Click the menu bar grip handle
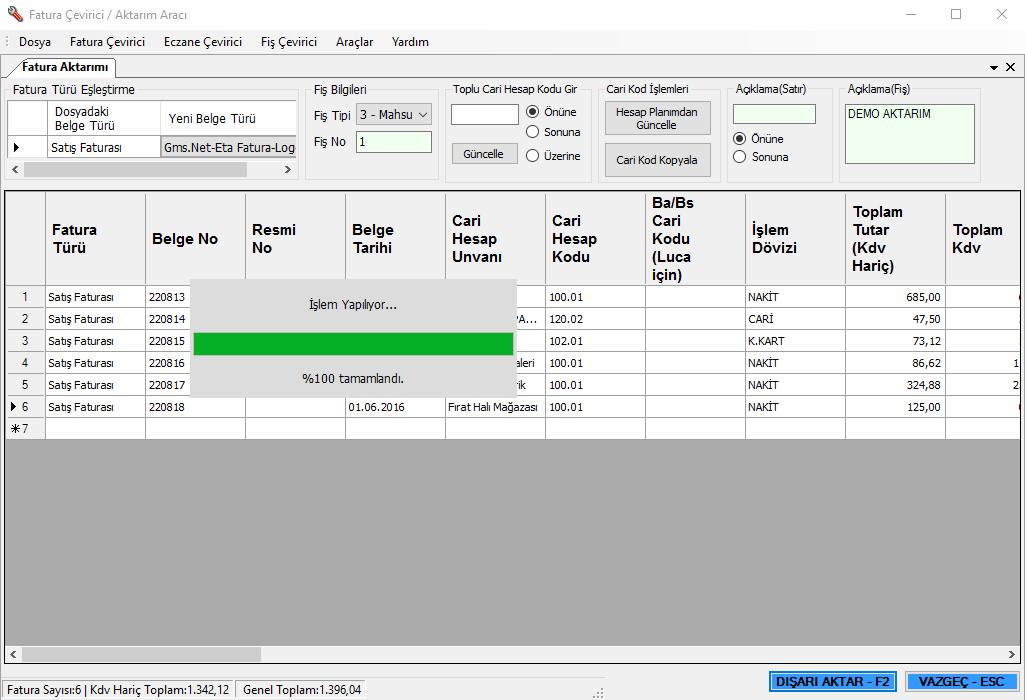Screen dimensions: 1025x700 (7, 42)
